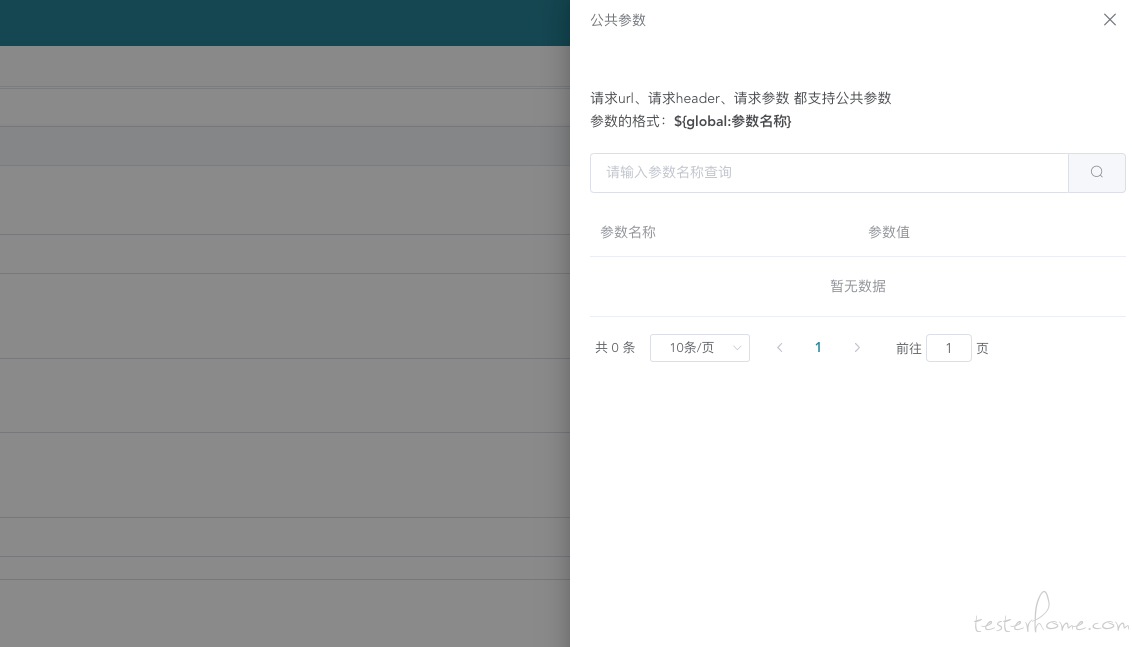Click the 前往 page number input box
This screenshot has width=1132, height=647.
click(x=949, y=348)
